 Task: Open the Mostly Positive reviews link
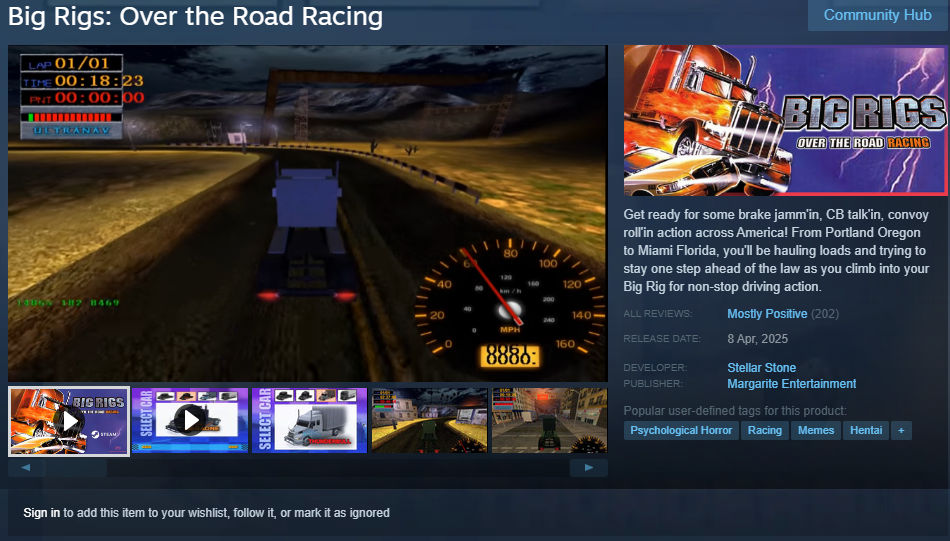click(x=767, y=314)
